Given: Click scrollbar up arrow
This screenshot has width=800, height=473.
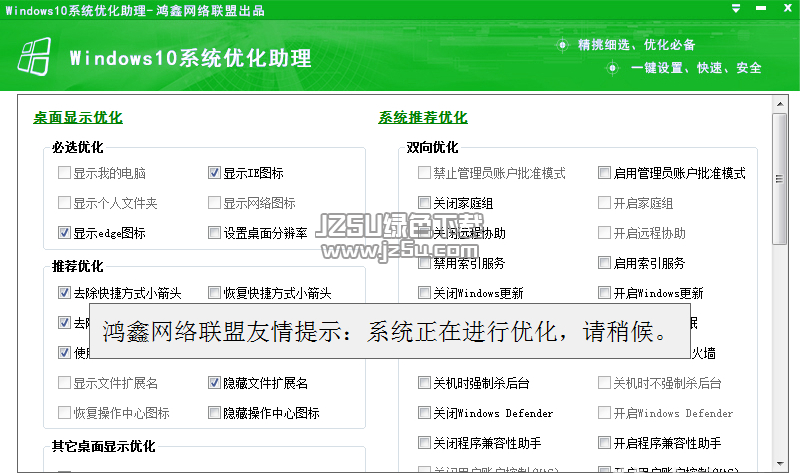Looking at the screenshot, I should pyautogui.click(x=780, y=104).
